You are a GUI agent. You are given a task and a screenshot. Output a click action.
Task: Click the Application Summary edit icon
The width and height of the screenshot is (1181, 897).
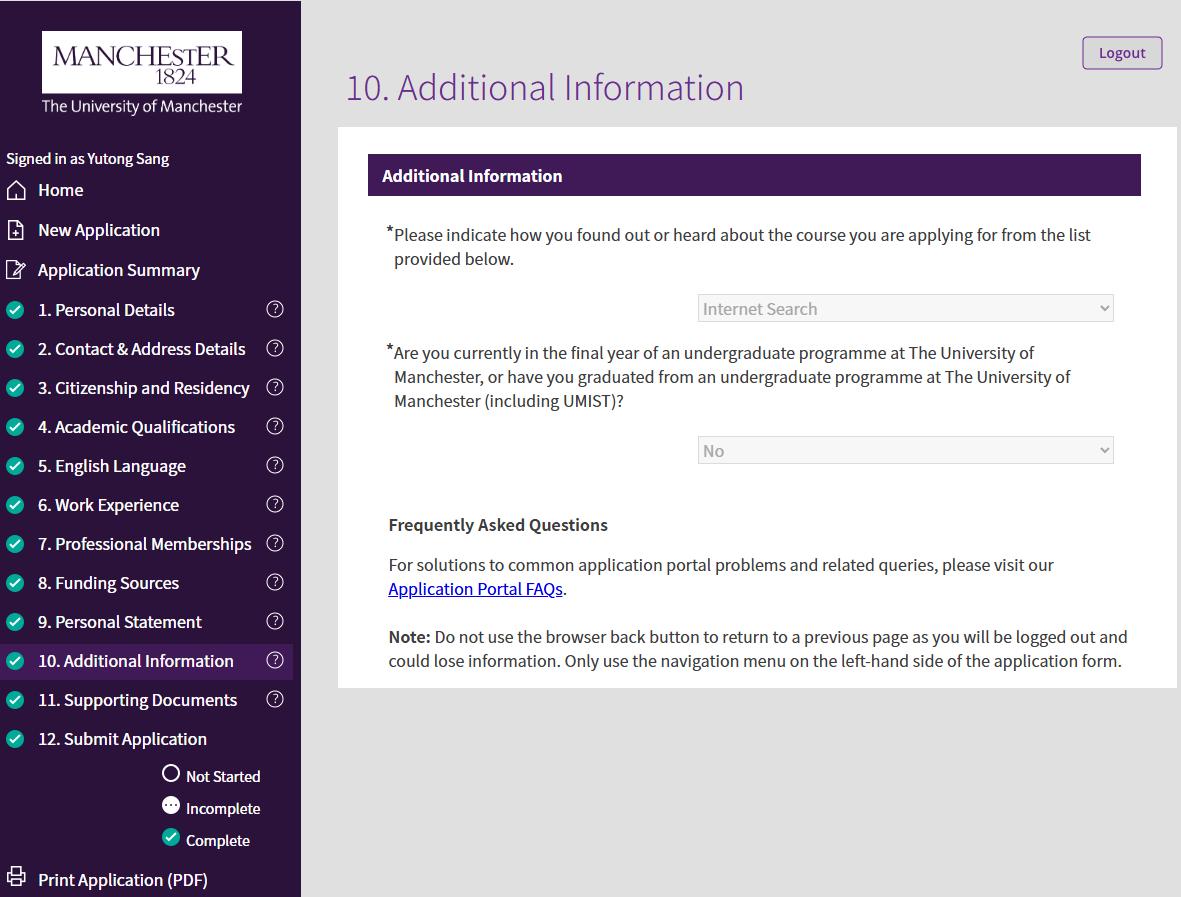[x=16, y=270]
